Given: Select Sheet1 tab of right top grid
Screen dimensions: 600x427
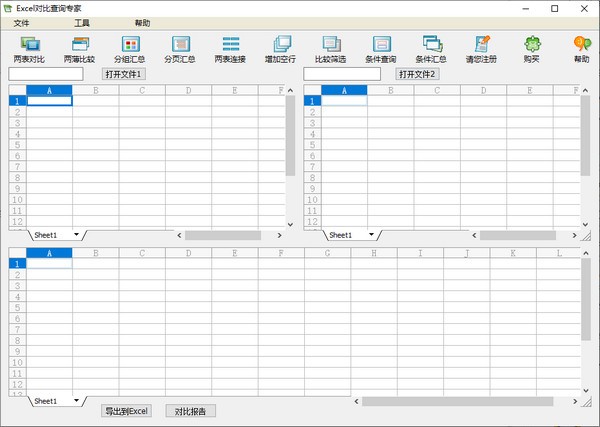Looking at the screenshot, I should [x=340, y=235].
